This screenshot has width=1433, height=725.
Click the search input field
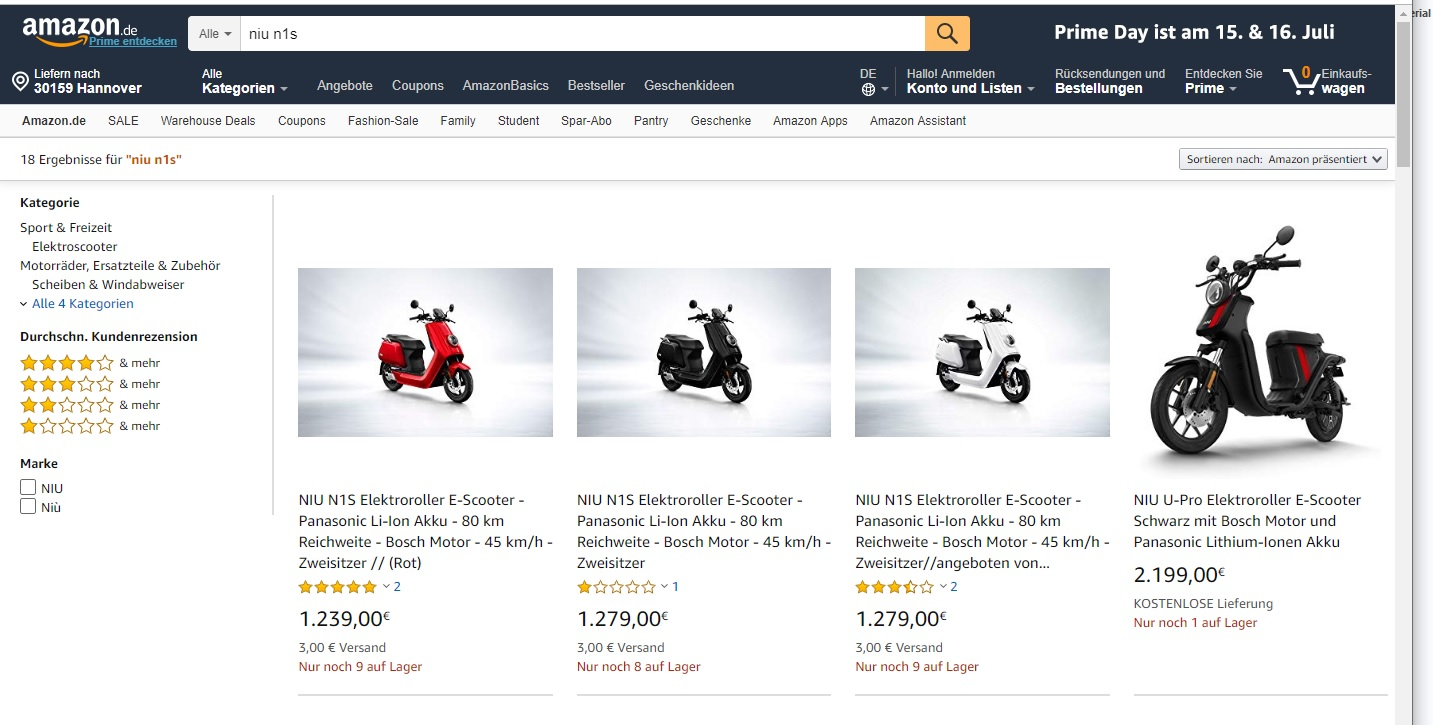pyautogui.click(x=580, y=34)
